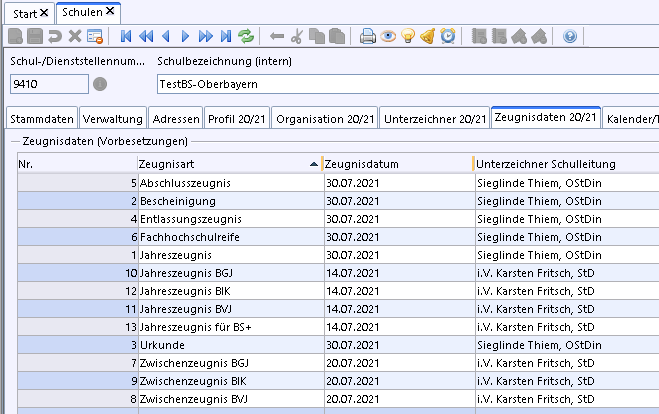
Task: Open the Profil 20/21 tab
Action: tap(237, 119)
